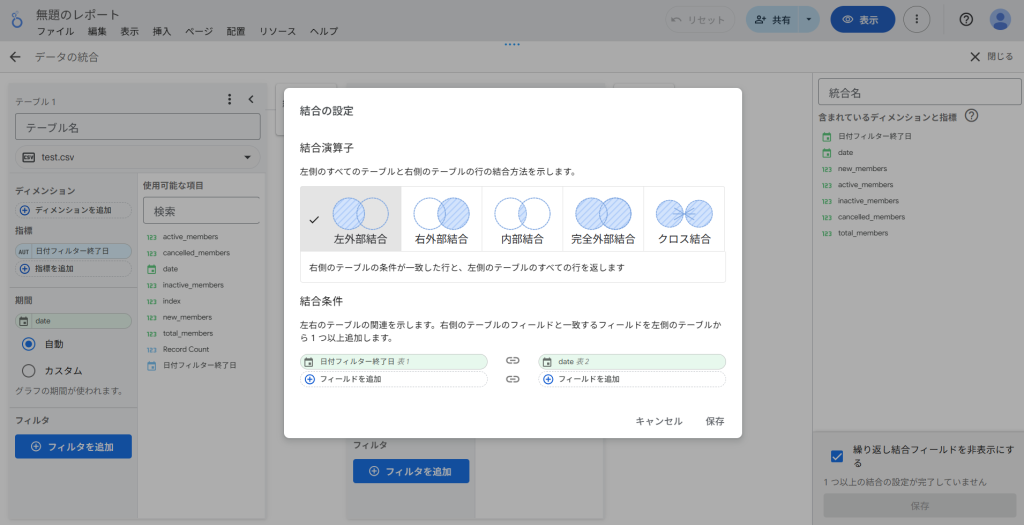Screen dimensions: 1024x525
Task: Click help icon next to 含まれているディメンションと指標
Action: point(972,116)
